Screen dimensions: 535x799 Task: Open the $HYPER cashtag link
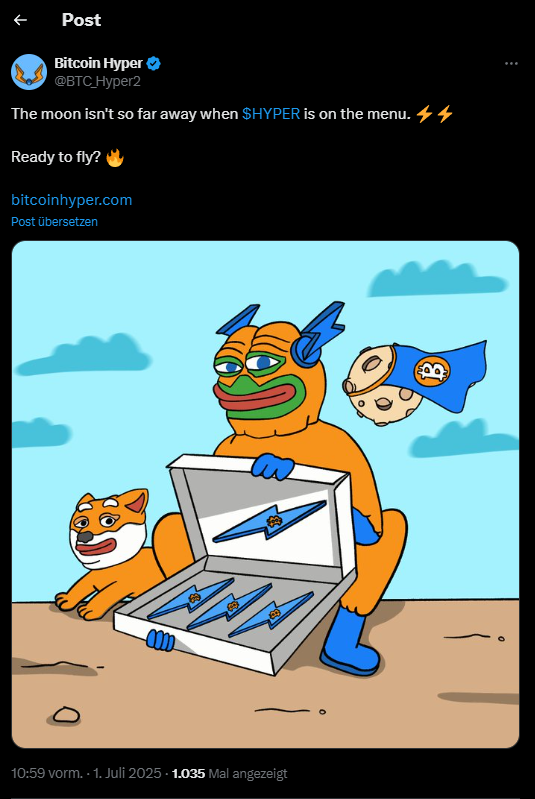tap(271, 114)
